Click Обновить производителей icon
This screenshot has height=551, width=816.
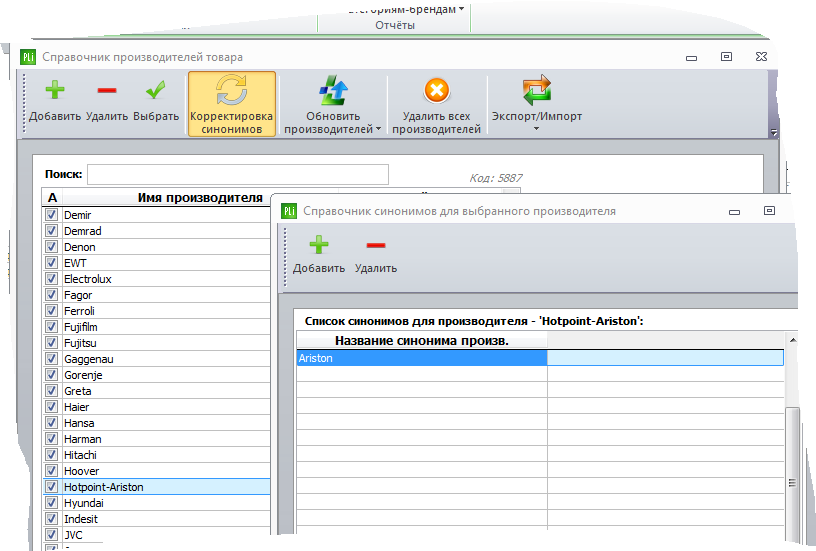click(333, 91)
